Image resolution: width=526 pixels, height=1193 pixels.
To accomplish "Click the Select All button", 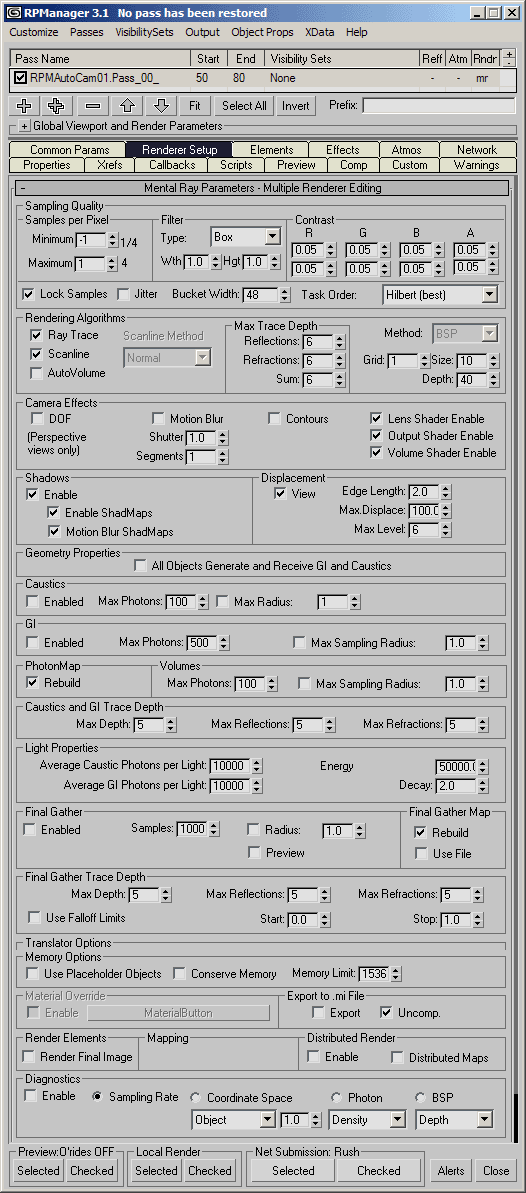I will (244, 106).
